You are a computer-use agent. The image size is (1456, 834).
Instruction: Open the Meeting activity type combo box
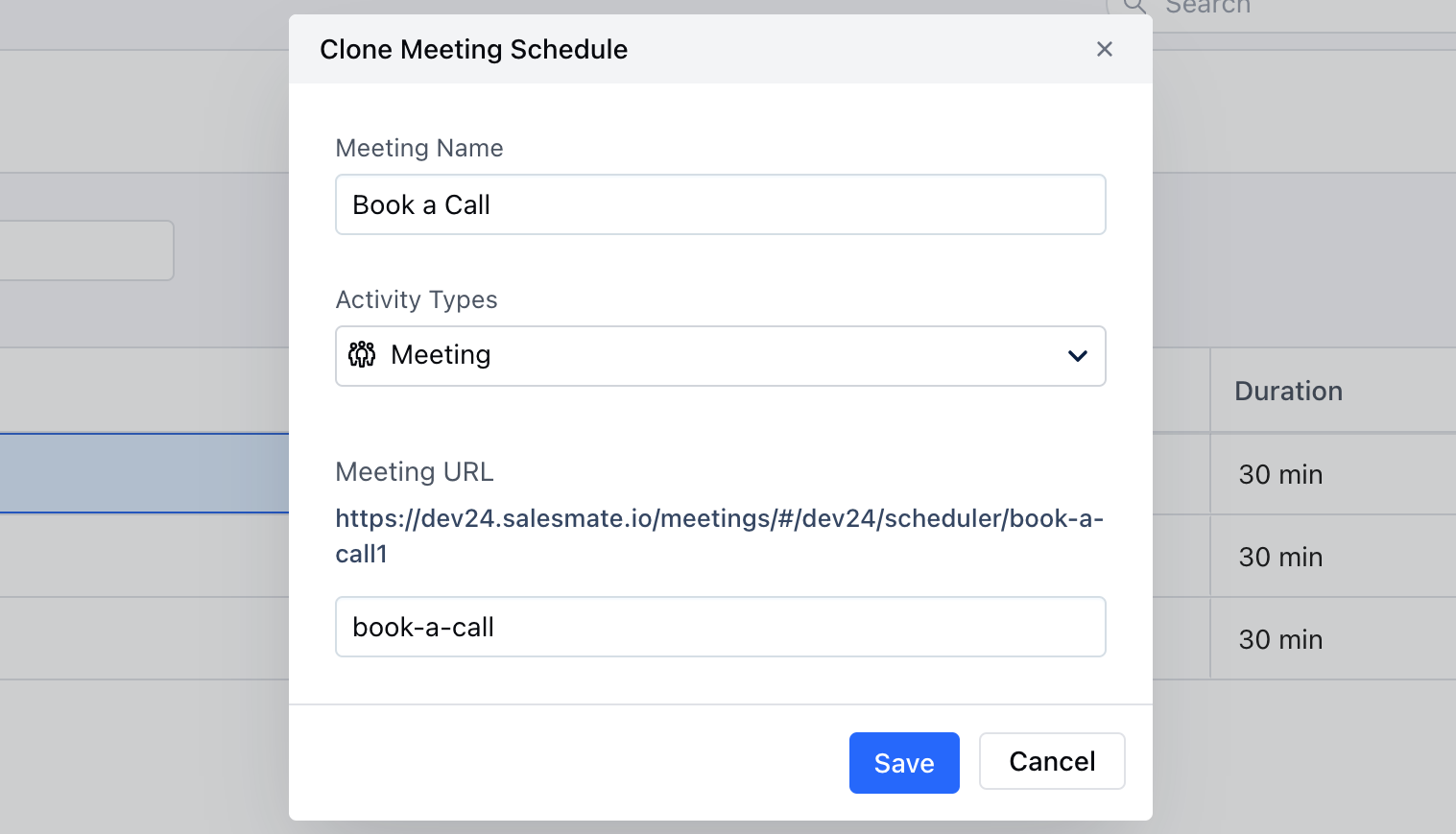721,356
